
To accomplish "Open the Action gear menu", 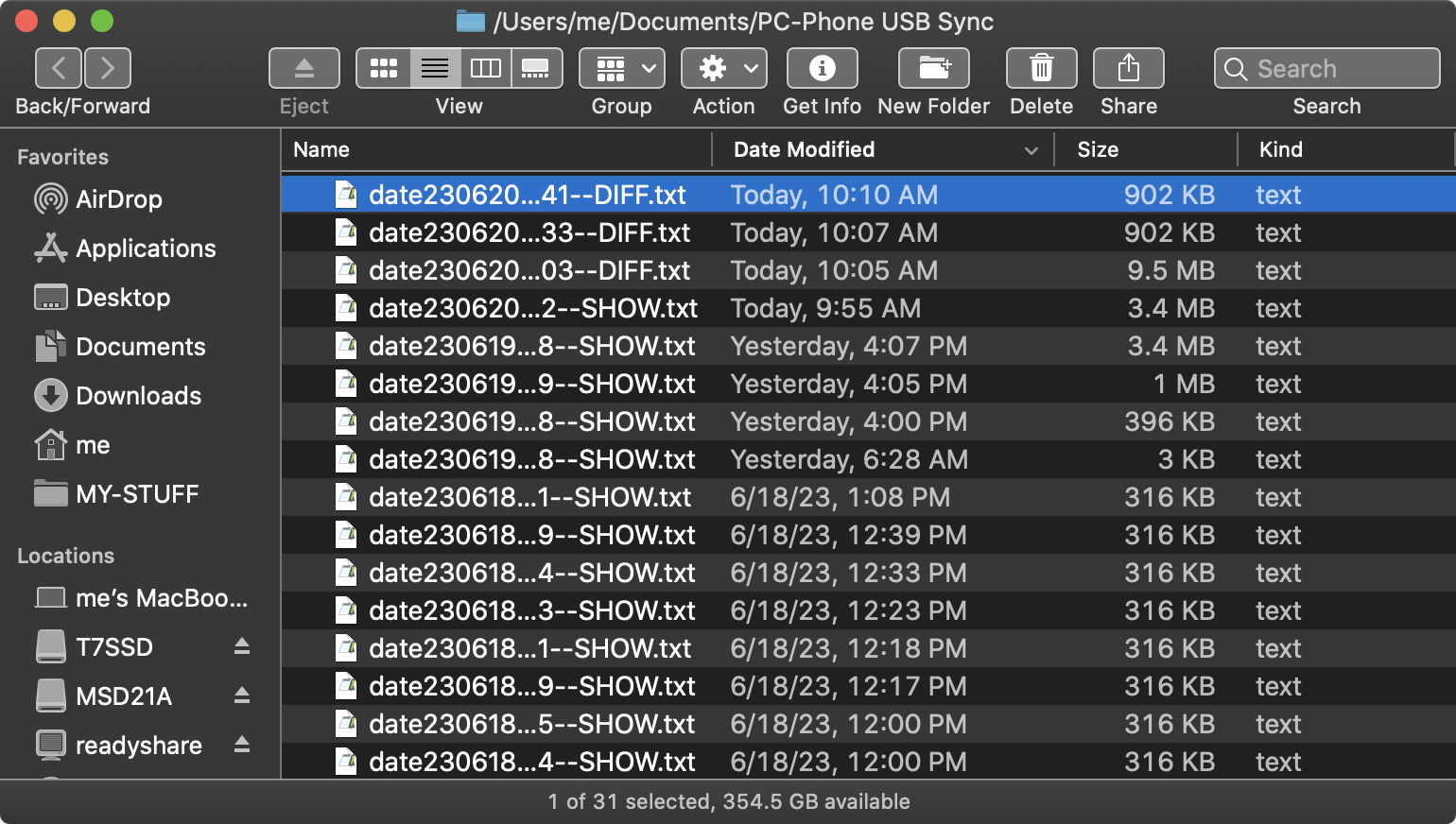I will 724,68.
